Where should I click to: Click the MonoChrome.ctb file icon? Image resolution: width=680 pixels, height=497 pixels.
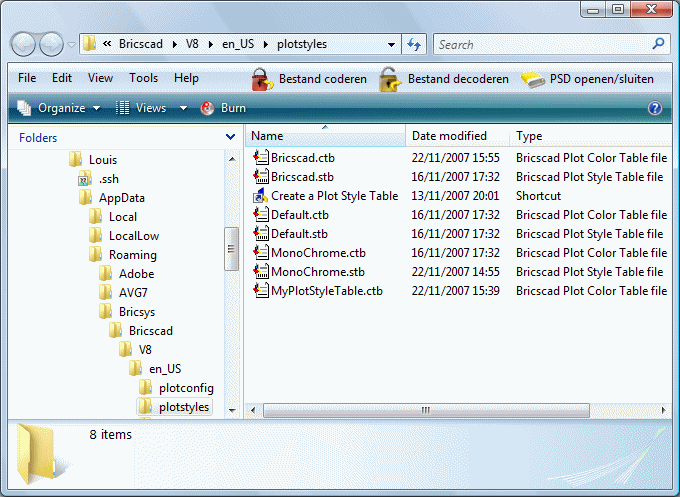tap(261, 253)
